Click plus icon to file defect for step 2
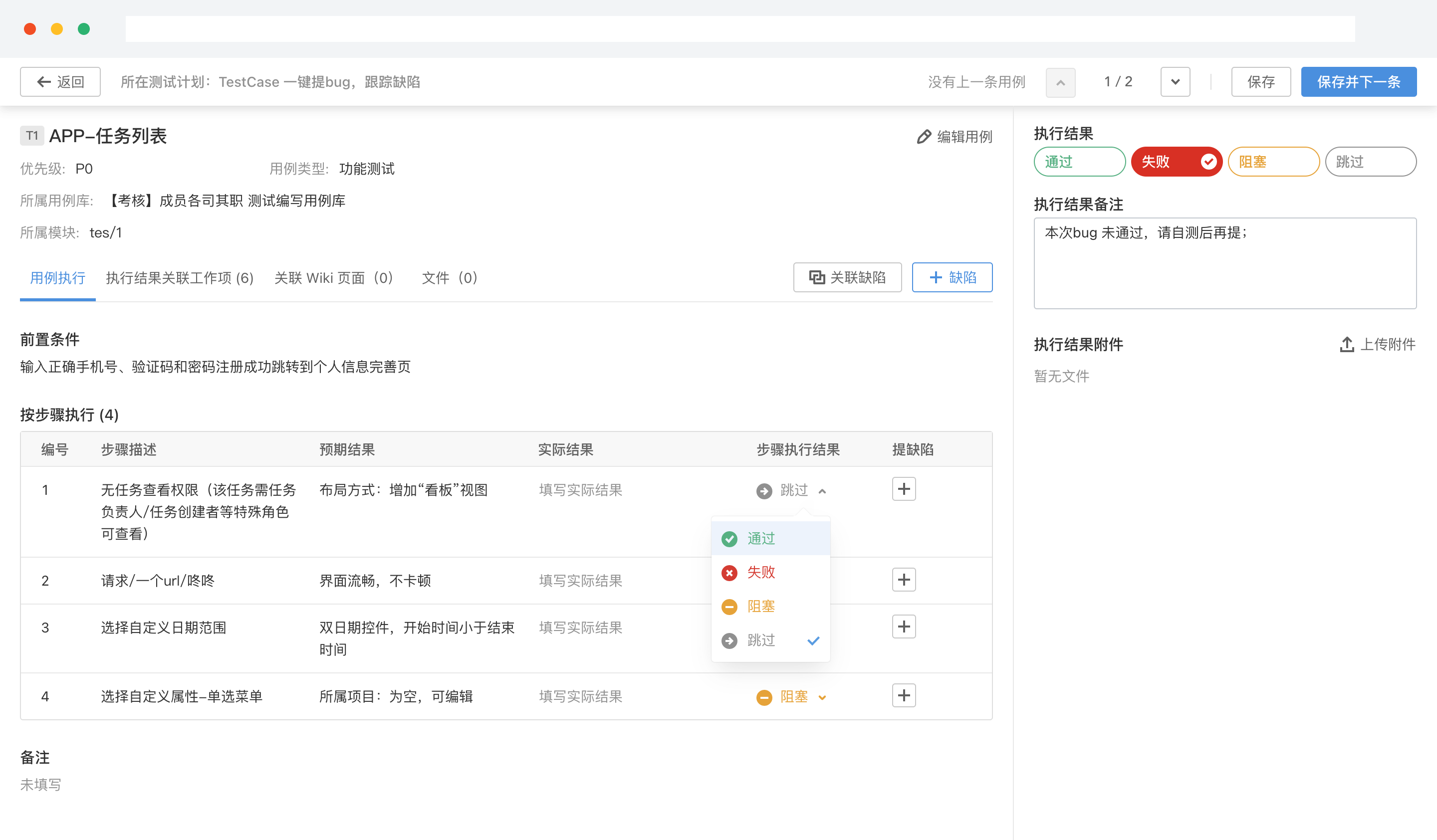1437x840 pixels. (904, 580)
